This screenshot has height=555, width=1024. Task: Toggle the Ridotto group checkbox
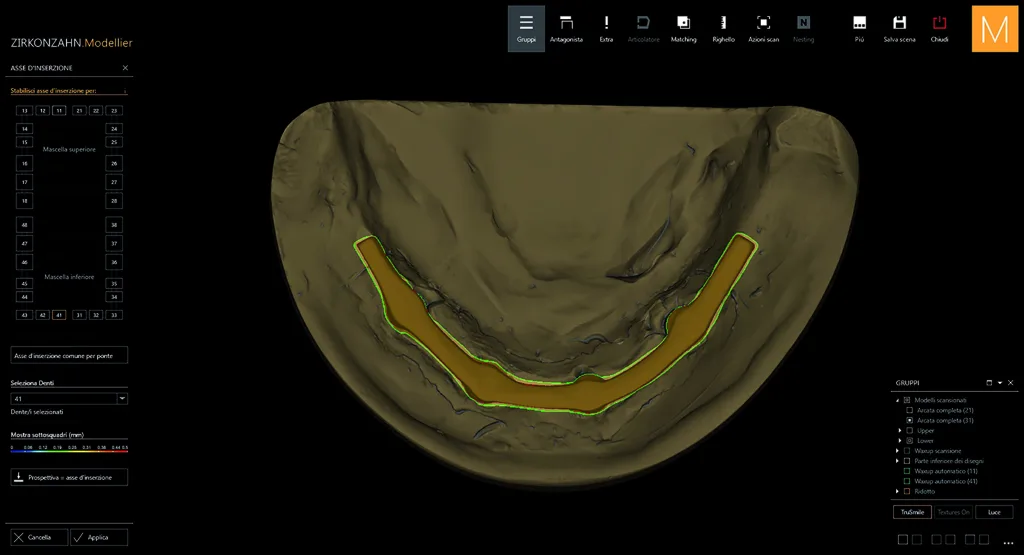tap(906, 491)
